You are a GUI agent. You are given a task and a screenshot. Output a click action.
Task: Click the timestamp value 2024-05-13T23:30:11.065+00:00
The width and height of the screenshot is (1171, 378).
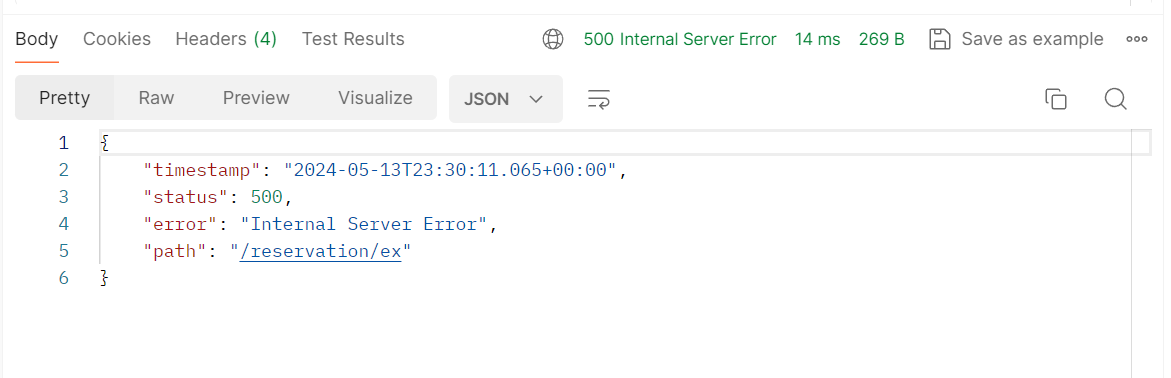(x=450, y=170)
